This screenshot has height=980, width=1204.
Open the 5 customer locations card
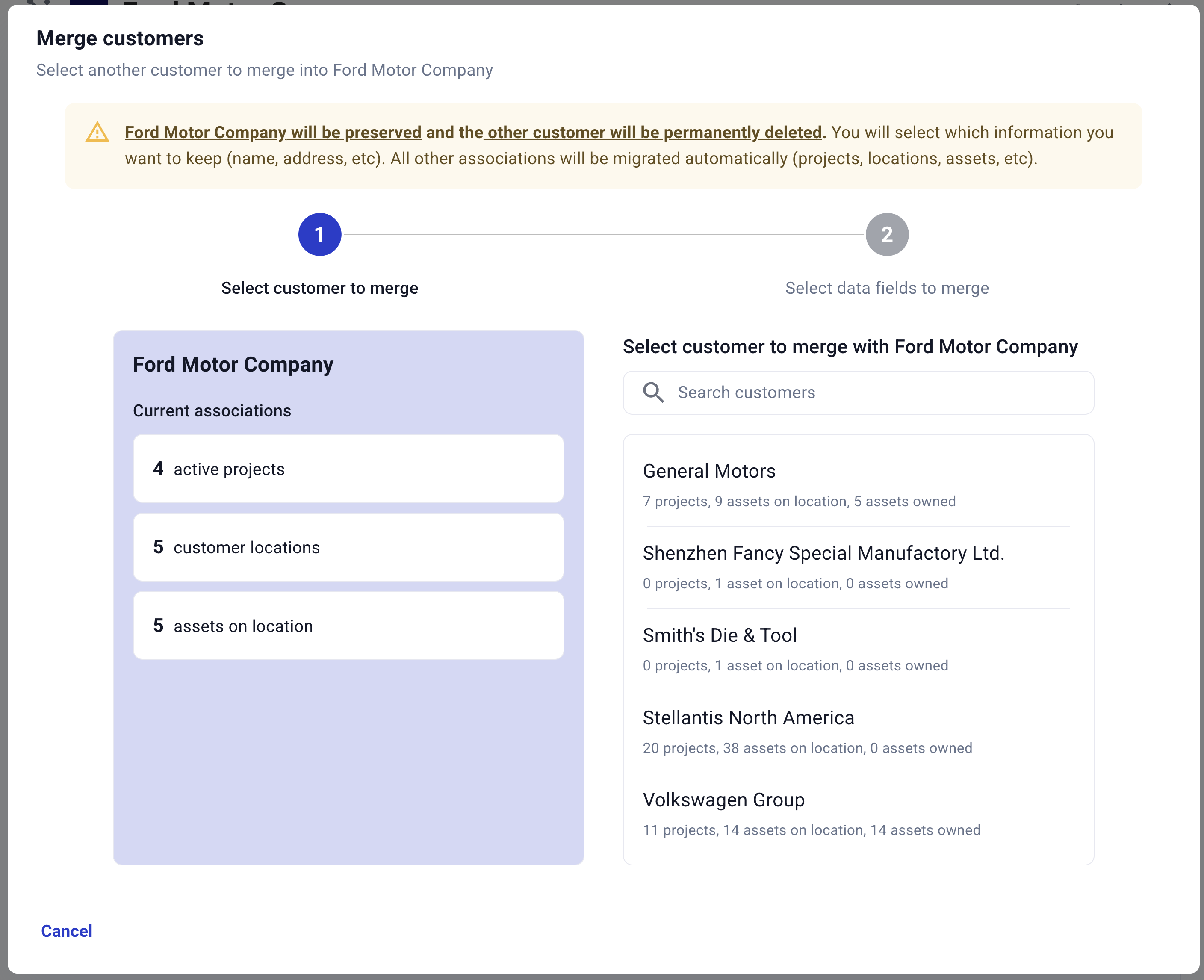pyautogui.click(x=348, y=547)
